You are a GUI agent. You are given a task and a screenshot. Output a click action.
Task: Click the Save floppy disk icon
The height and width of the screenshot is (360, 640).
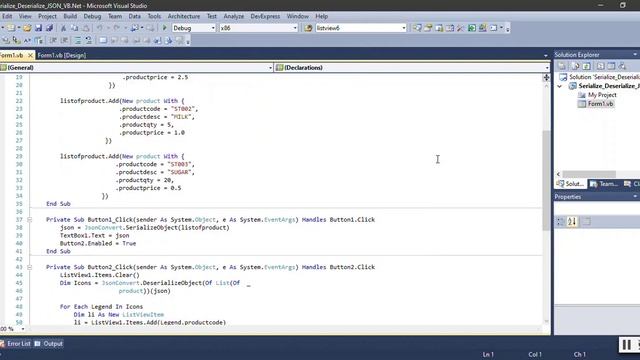(x=38, y=28)
